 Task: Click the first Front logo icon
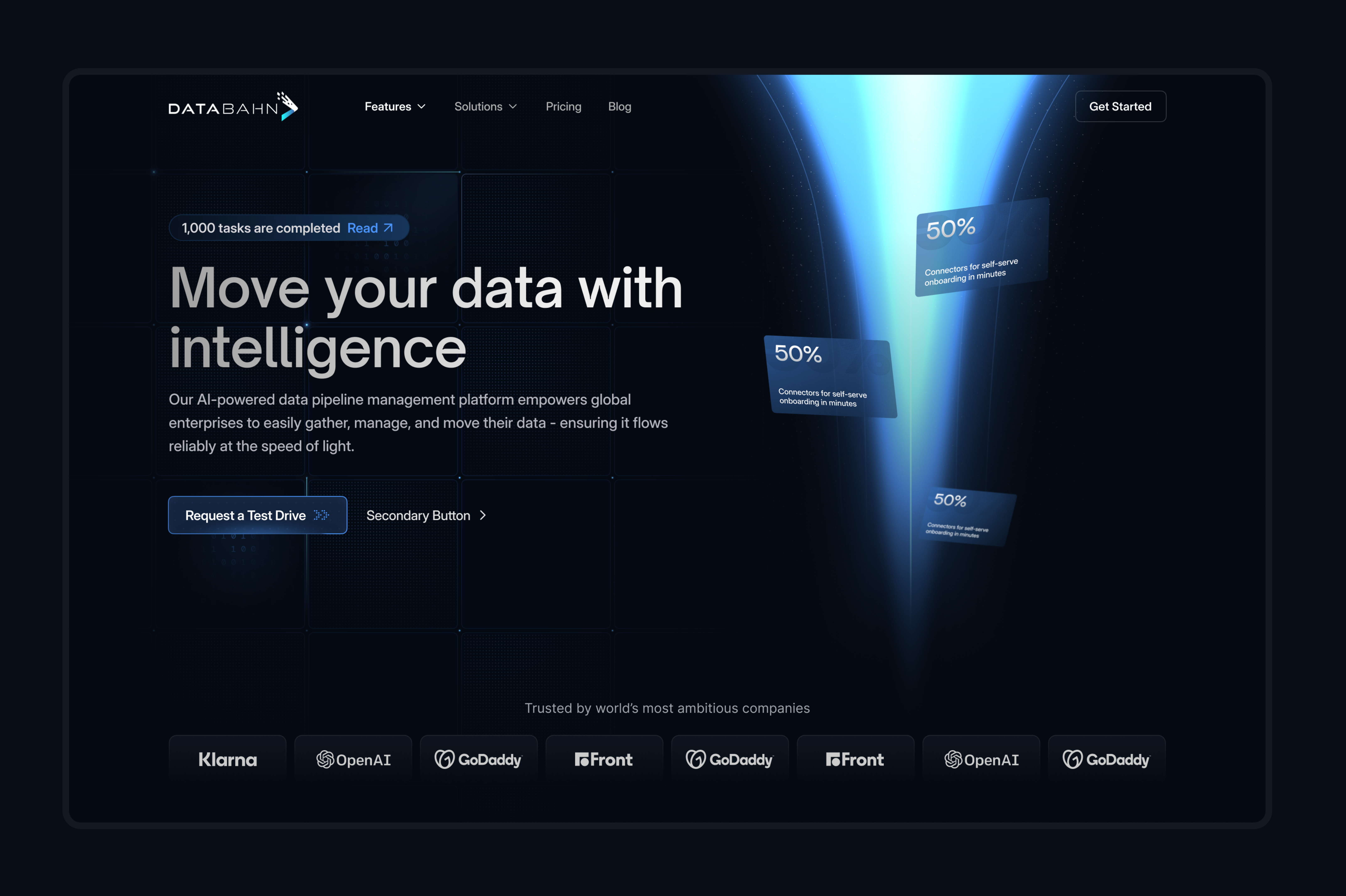[x=582, y=759]
